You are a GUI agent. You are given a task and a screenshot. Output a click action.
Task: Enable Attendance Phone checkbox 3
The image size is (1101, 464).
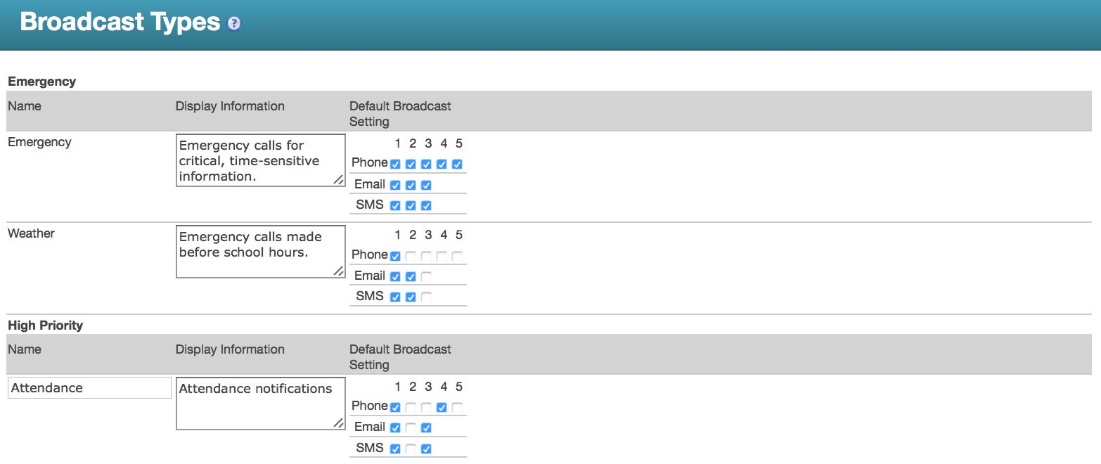click(x=426, y=407)
